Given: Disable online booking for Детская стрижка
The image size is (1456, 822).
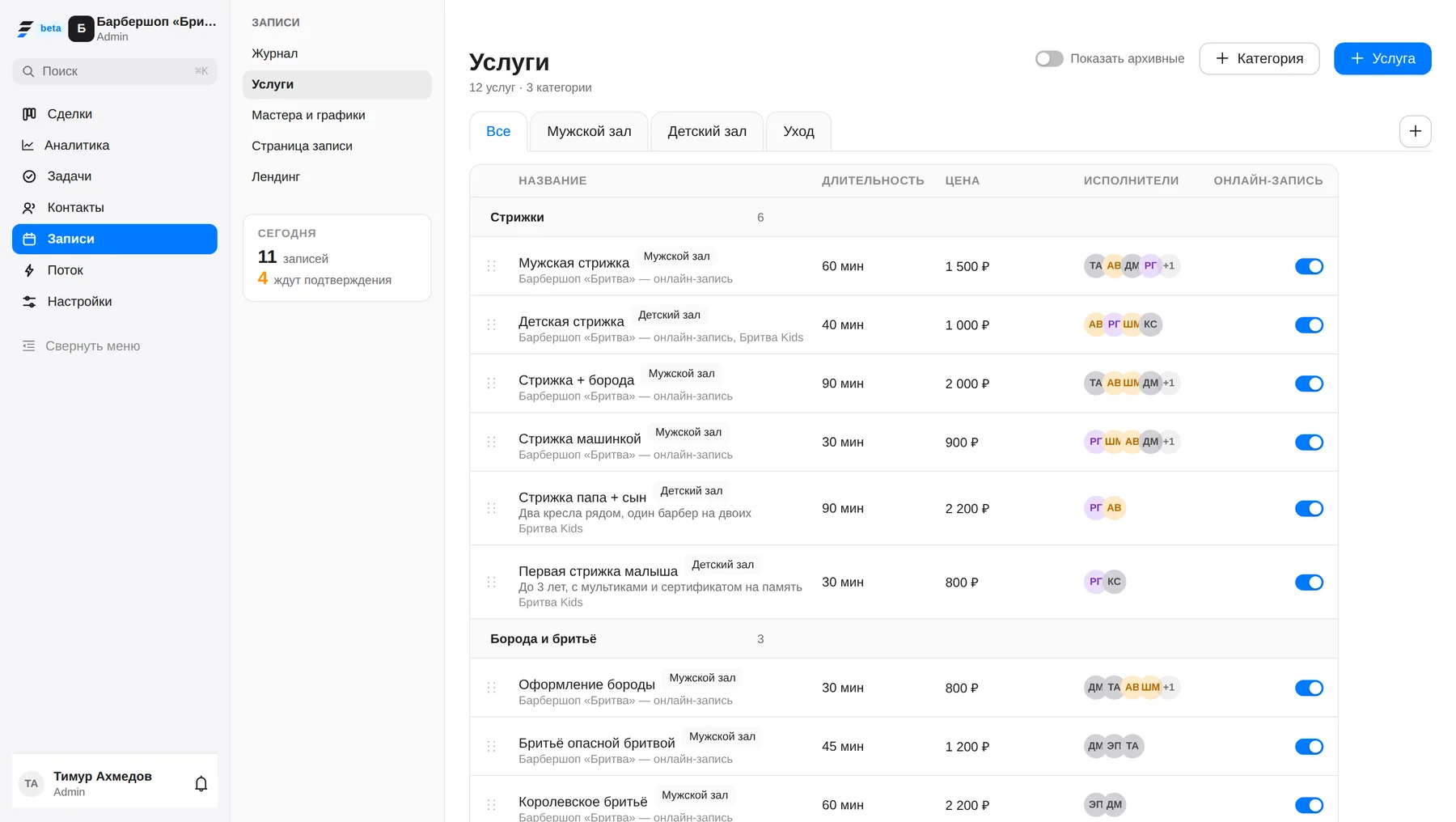Looking at the screenshot, I should [x=1309, y=324].
